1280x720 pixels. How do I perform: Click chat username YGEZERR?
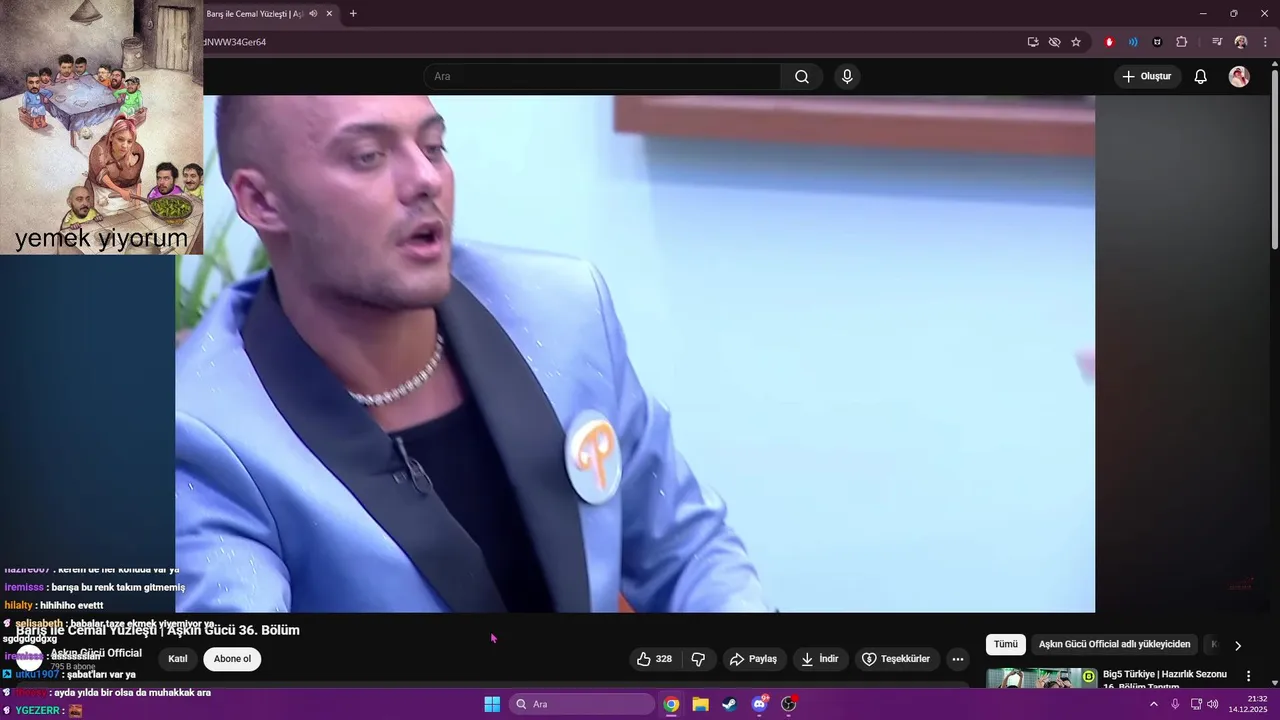tap(37, 710)
